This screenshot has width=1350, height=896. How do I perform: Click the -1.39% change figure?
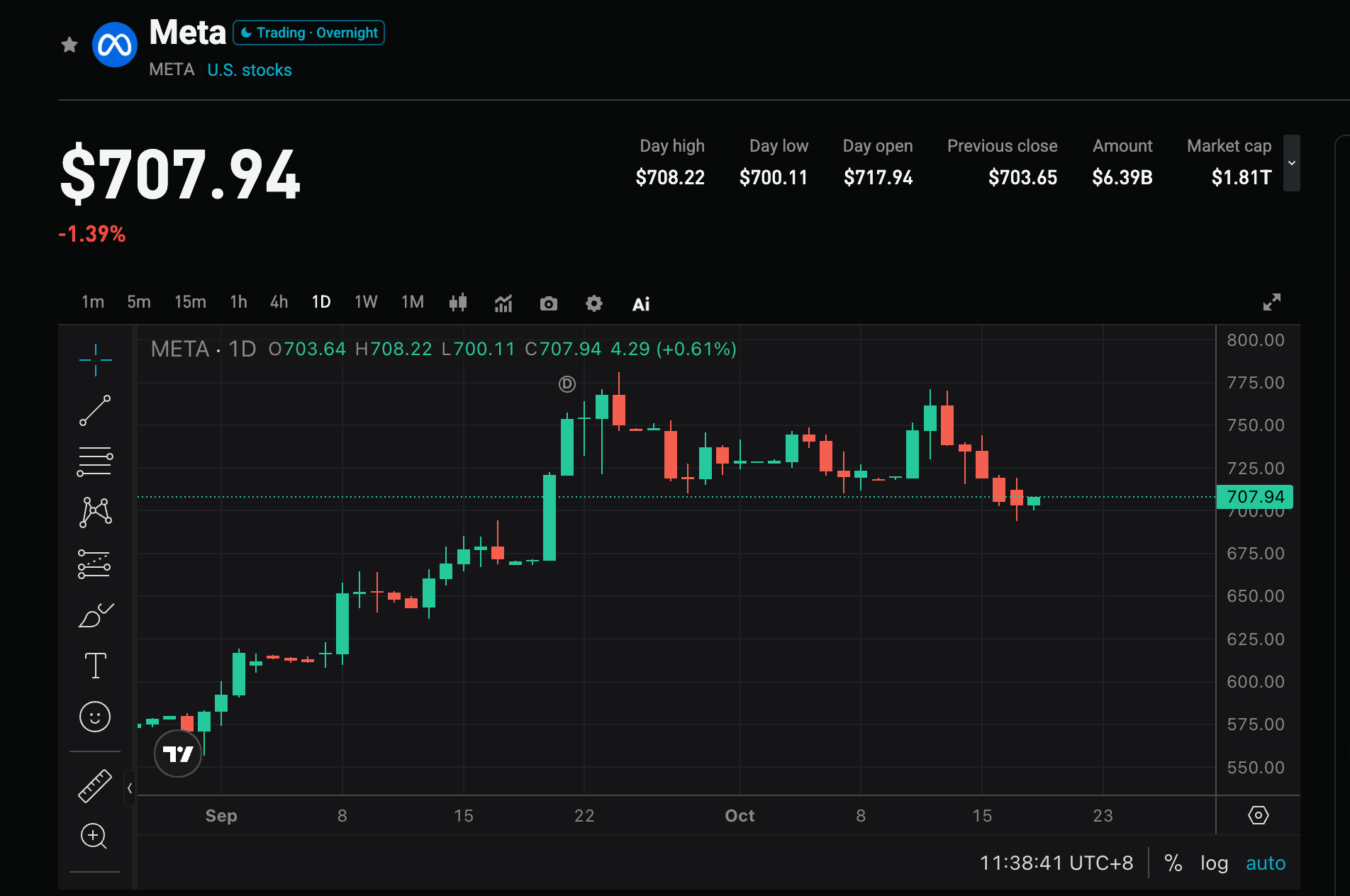92,234
